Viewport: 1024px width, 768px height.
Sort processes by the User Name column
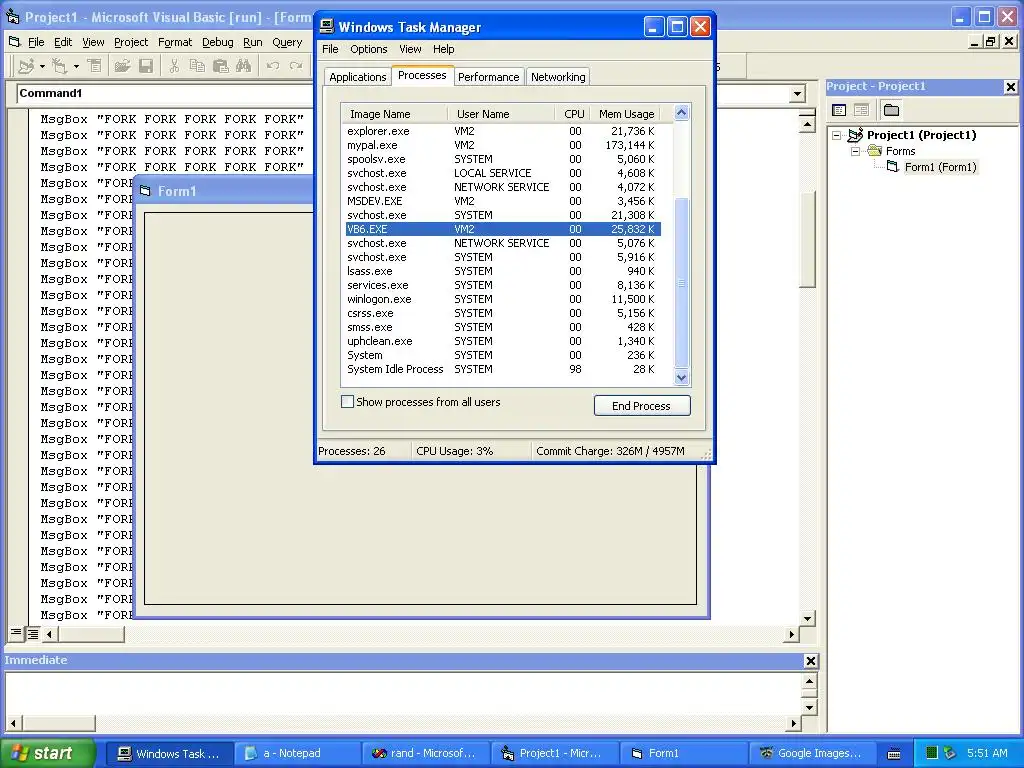501,114
